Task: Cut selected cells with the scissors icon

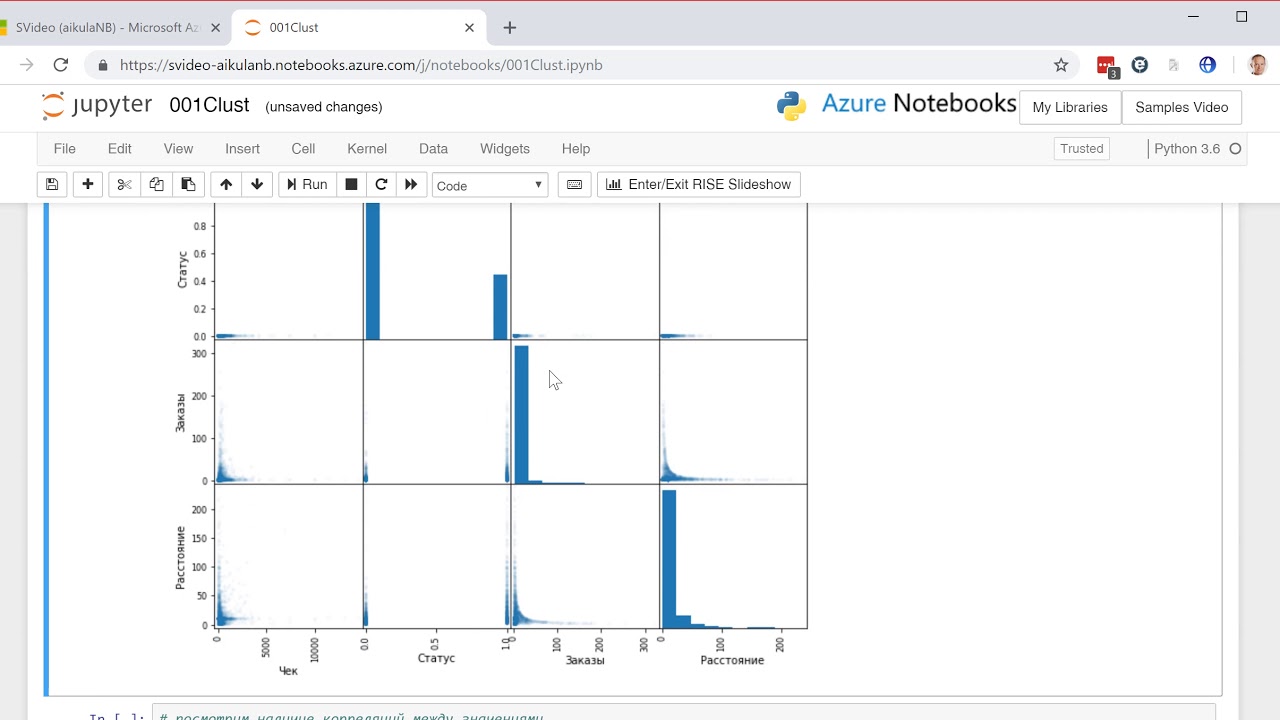Action: pos(124,185)
